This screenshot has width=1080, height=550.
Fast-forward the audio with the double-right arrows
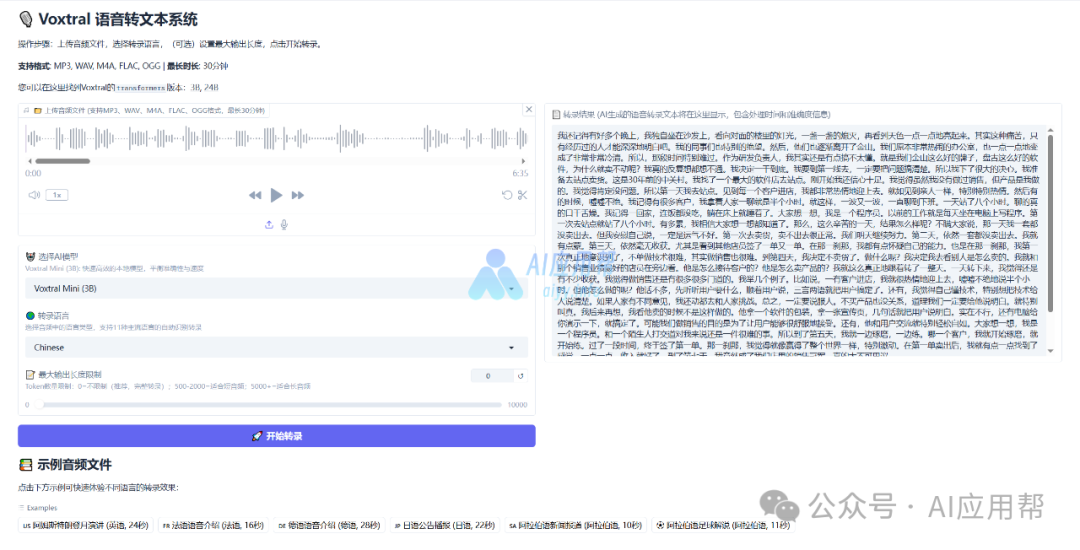click(298, 195)
